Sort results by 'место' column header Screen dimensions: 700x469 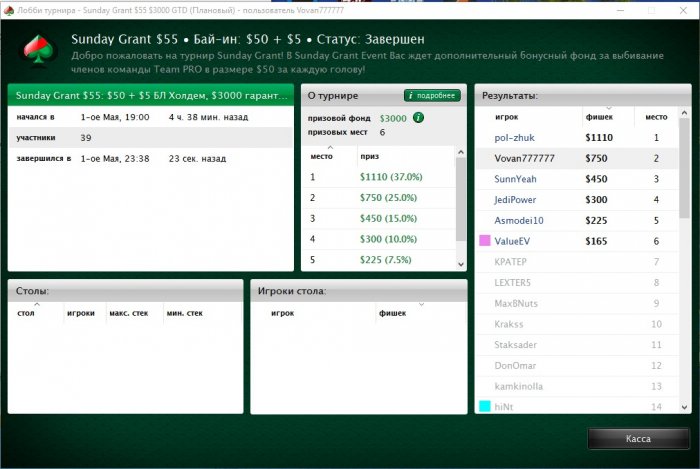[656, 117]
